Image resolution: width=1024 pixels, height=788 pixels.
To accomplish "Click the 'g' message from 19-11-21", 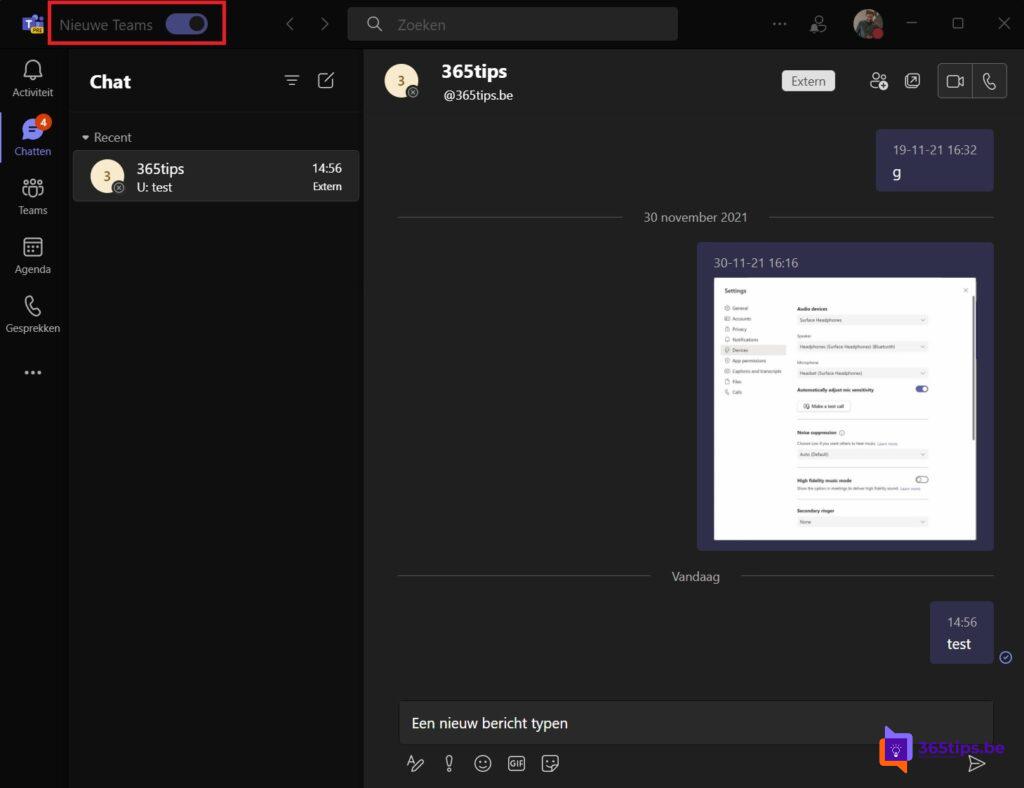I will [x=935, y=161].
